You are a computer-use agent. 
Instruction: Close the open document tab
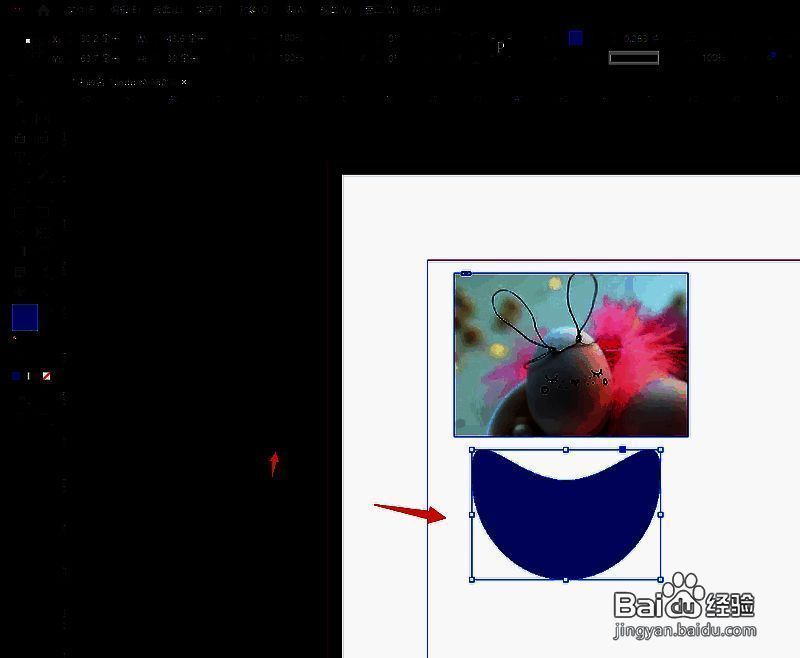pyautogui.click(x=184, y=82)
